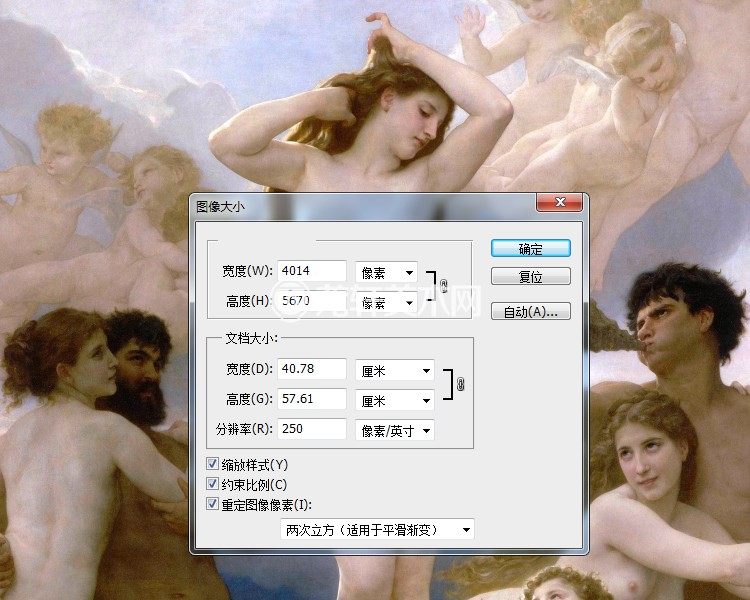
Task: Click the document size chain link icon
Action: click(460, 384)
